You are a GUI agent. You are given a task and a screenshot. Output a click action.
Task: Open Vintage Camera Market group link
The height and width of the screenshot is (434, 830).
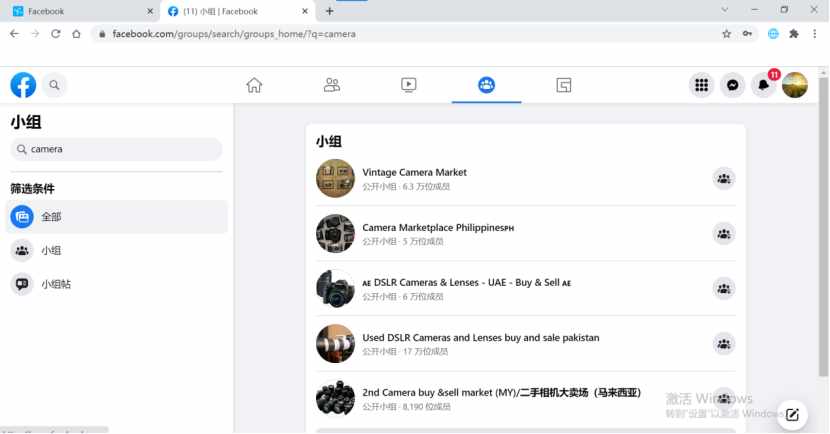pos(414,173)
